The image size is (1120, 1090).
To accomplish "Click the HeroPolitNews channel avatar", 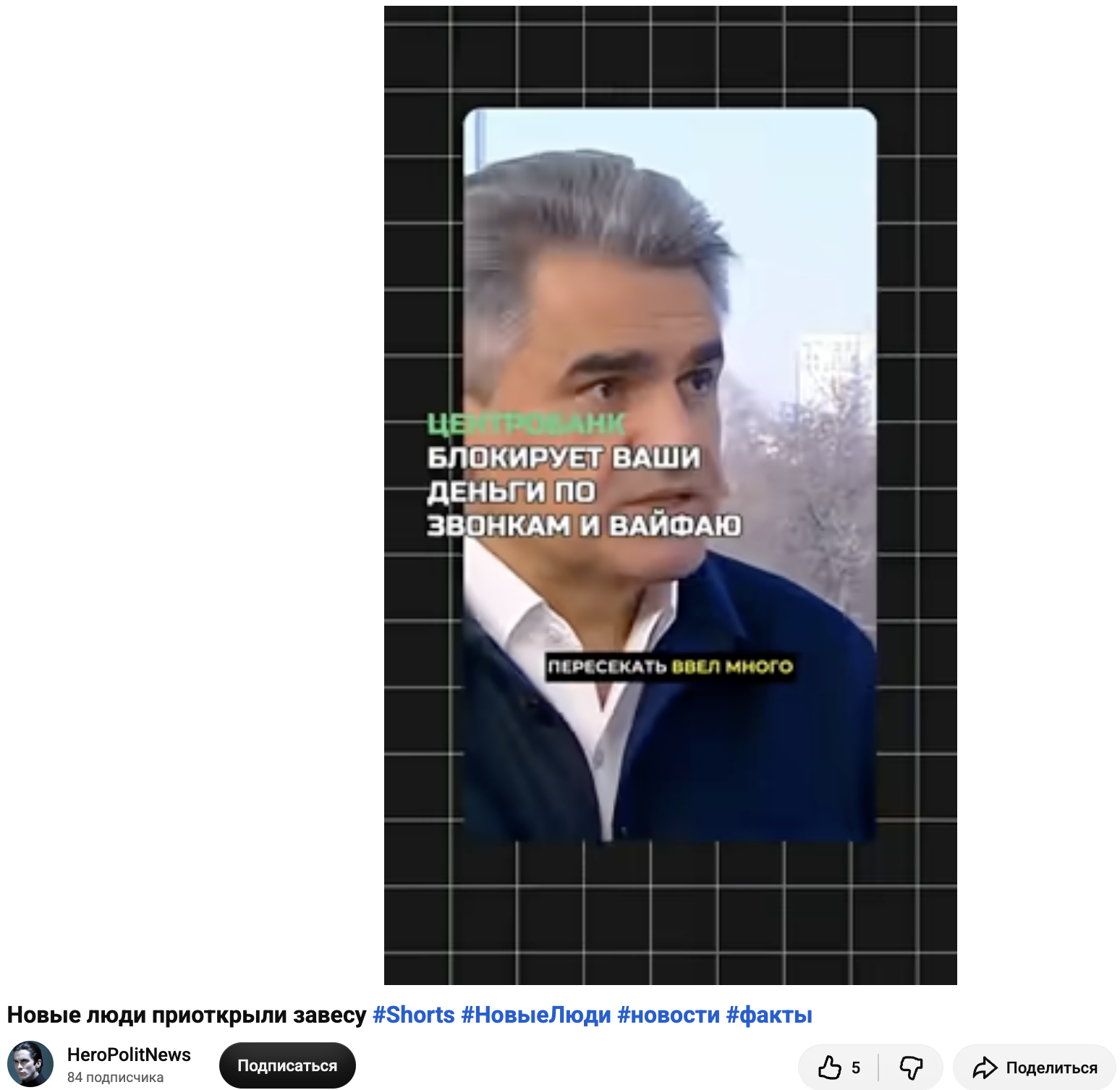I will point(30,1064).
